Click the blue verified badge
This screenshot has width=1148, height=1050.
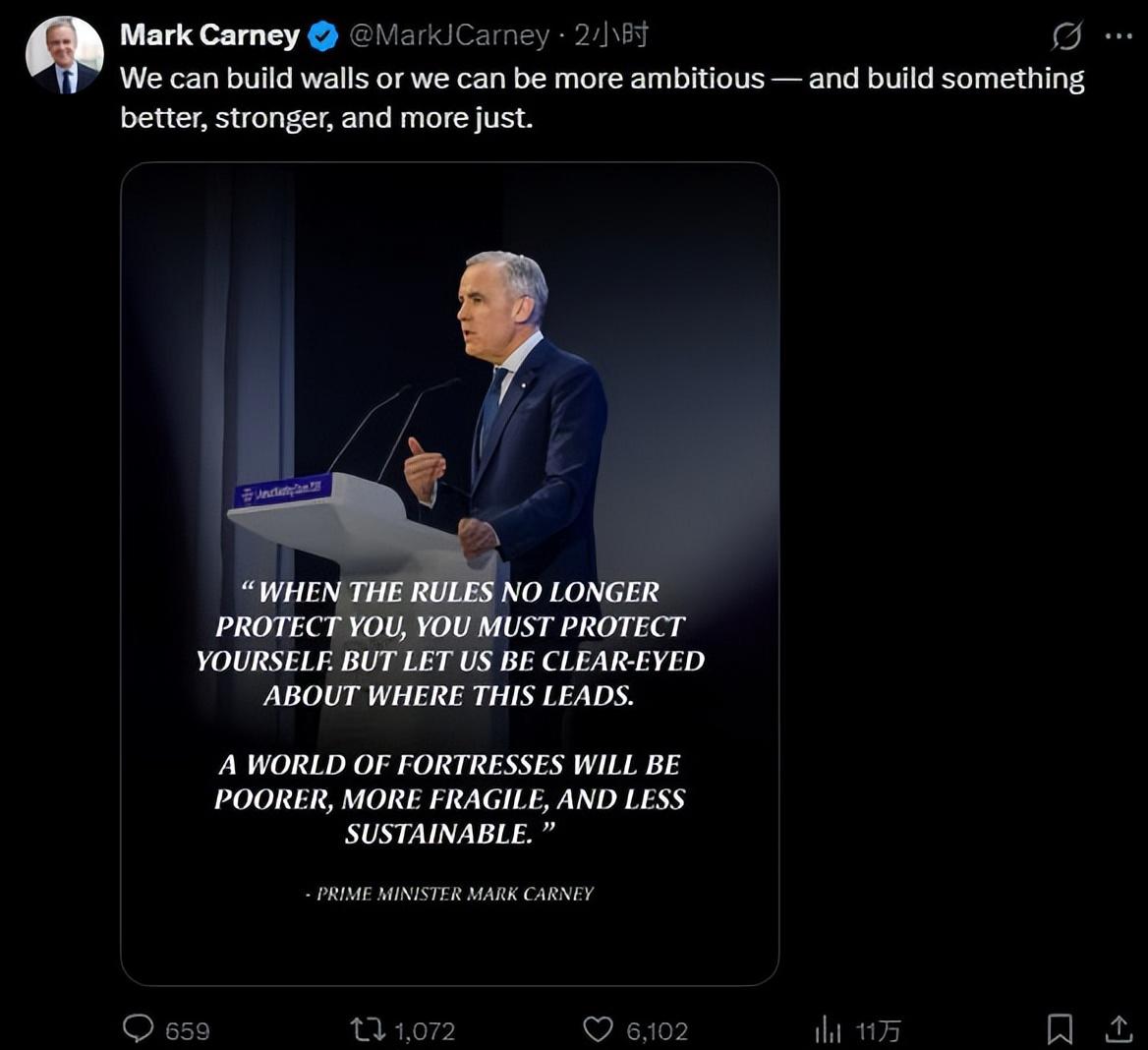click(x=323, y=37)
